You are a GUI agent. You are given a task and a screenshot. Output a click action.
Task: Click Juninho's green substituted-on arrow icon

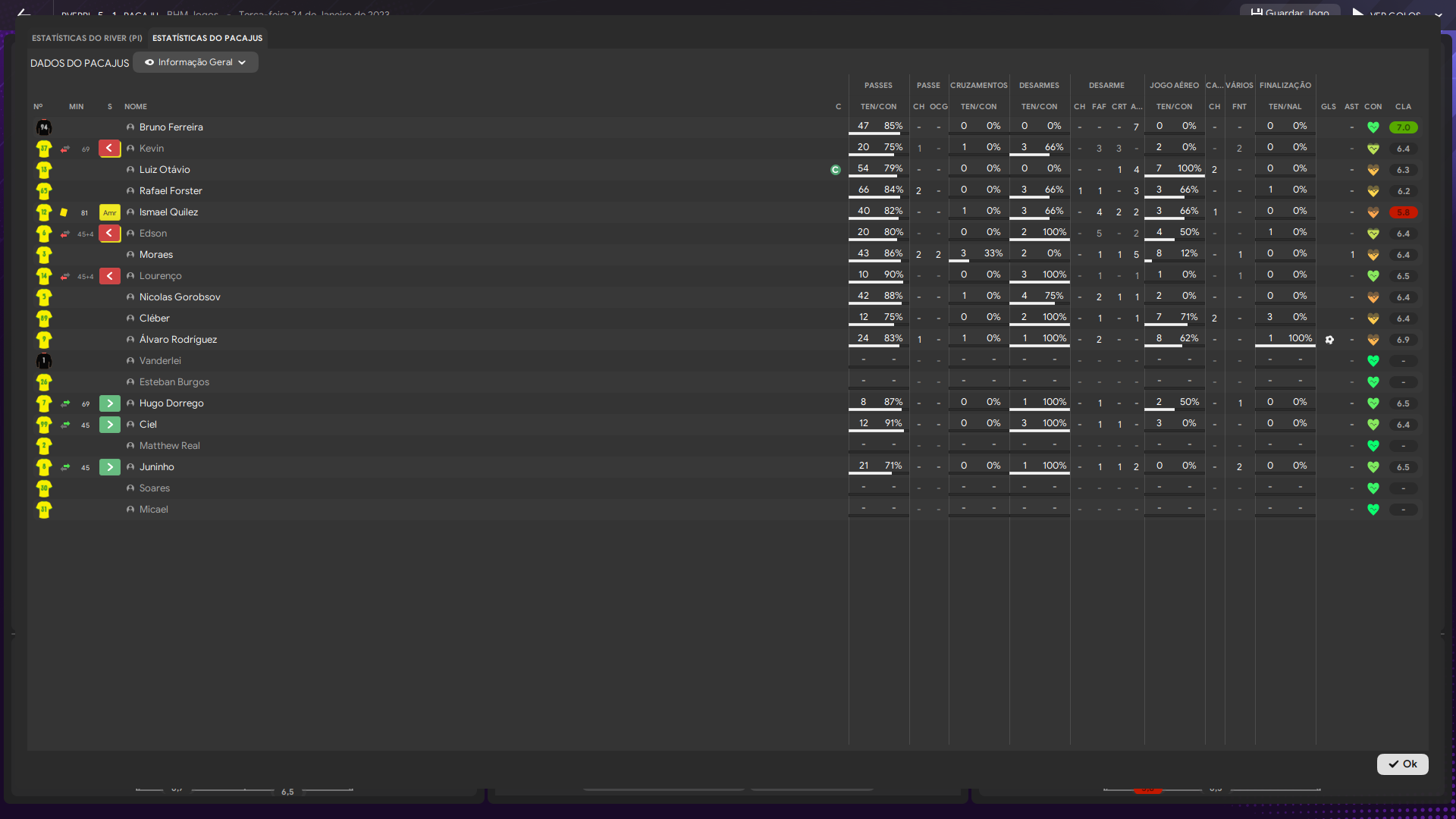click(109, 467)
